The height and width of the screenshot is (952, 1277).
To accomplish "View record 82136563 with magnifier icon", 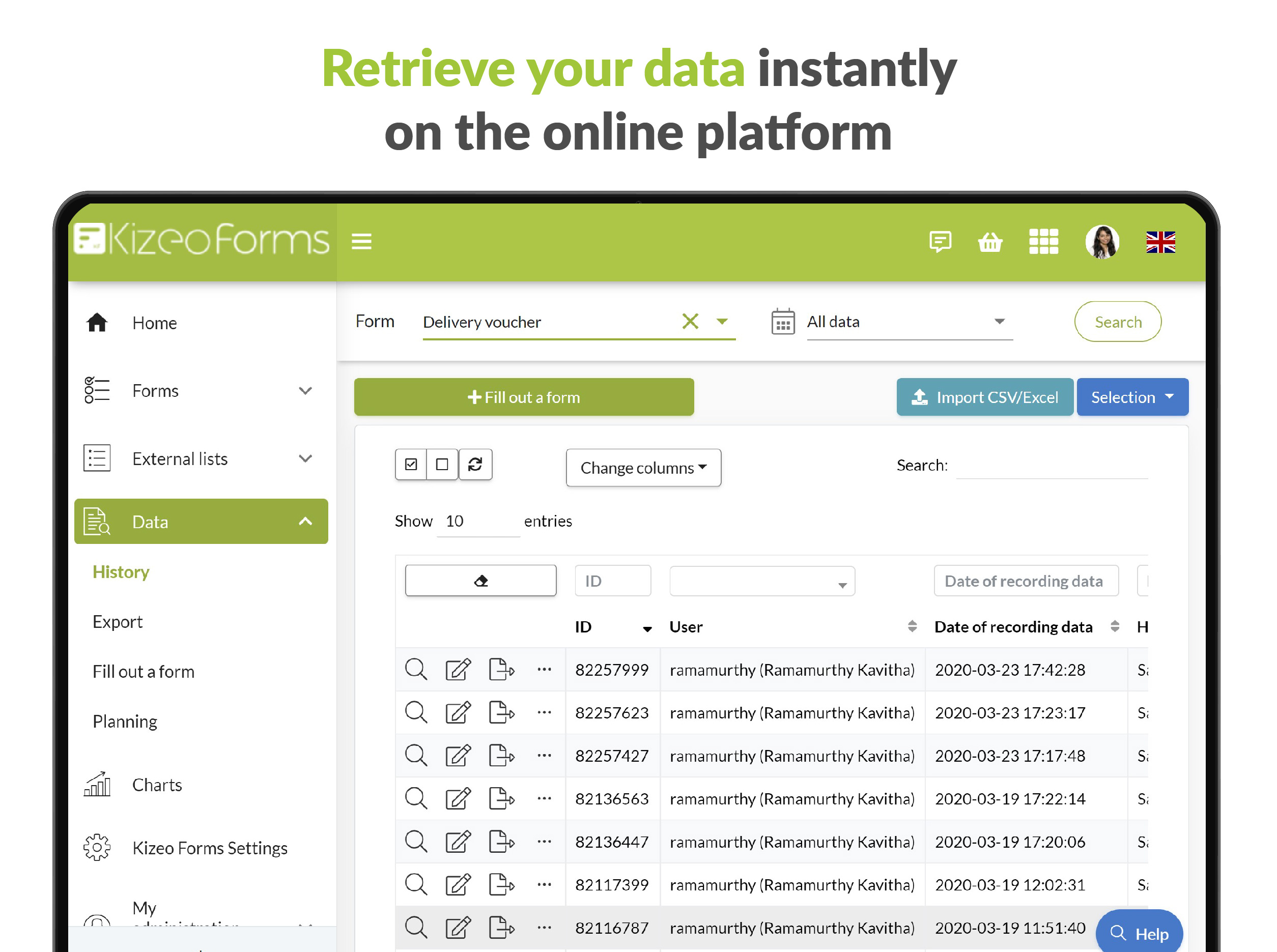I will [x=416, y=799].
